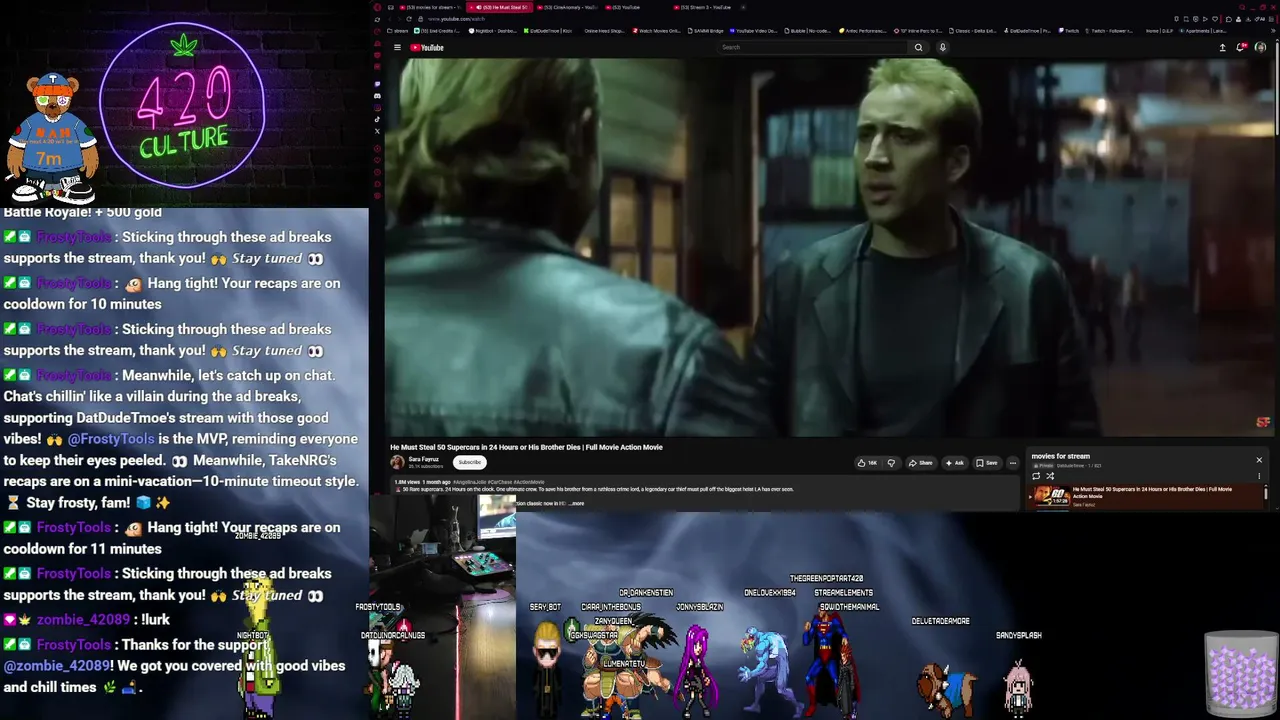Open the first playlist item title

(x=1151, y=492)
